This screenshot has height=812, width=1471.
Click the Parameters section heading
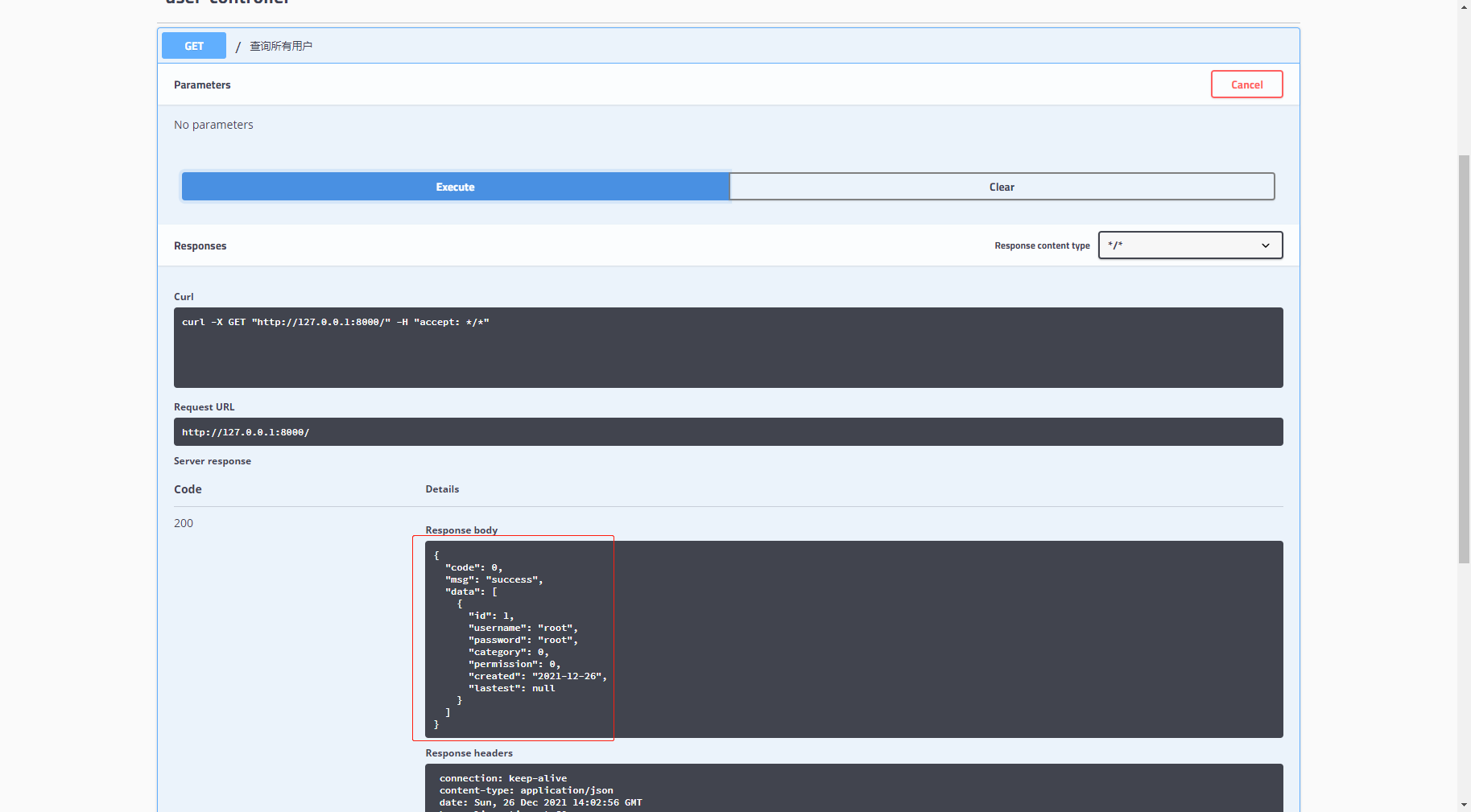(x=202, y=84)
